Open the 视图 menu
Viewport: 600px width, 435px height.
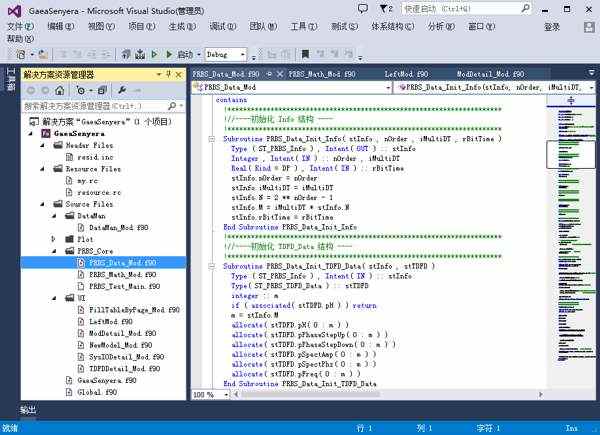(x=101, y=26)
